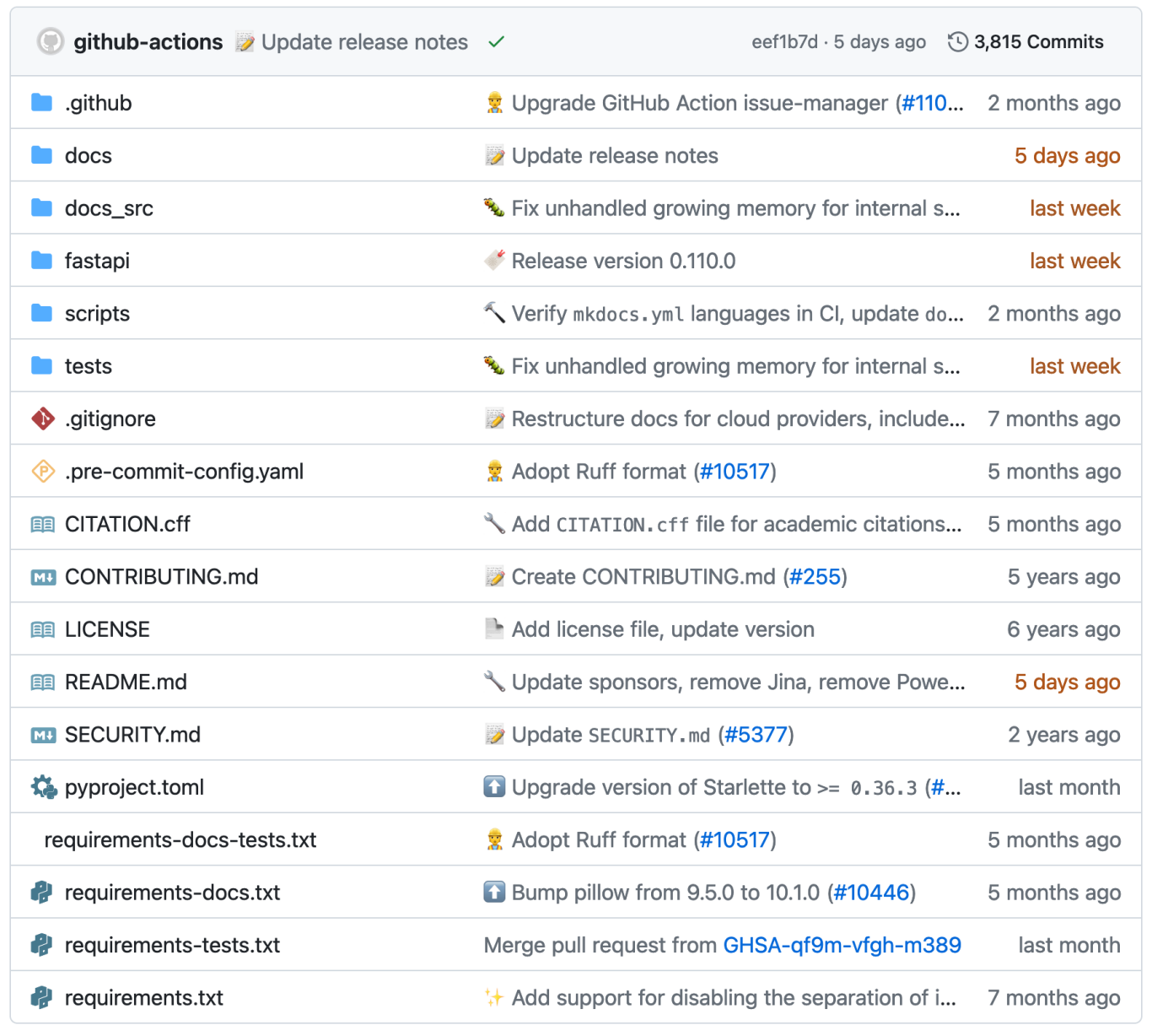Click the book icon next to LICENSE
The height and width of the screenshot is (1036, 1152).
tap(42, 629)
